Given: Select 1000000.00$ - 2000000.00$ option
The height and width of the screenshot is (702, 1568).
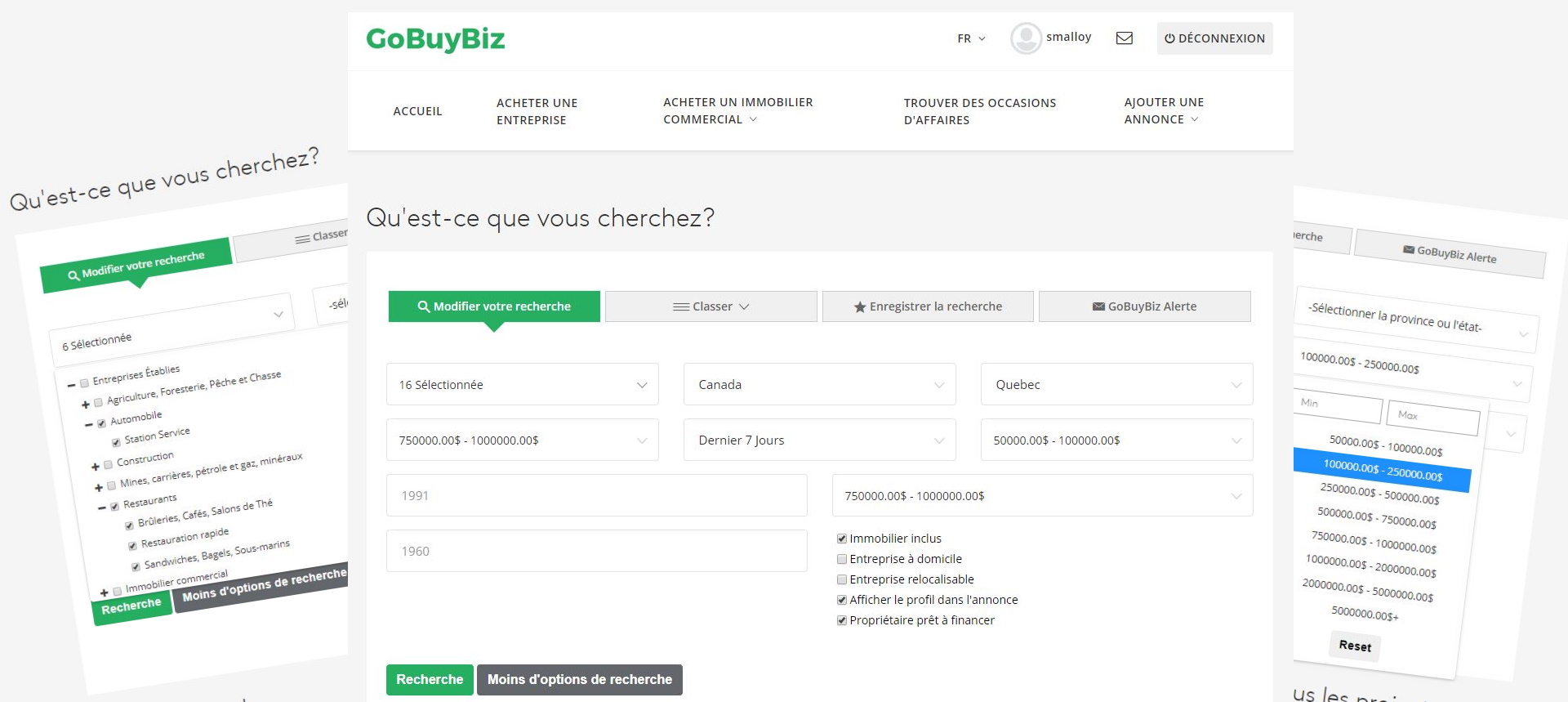Looking at the screenshot, I should pos(1371,567).
